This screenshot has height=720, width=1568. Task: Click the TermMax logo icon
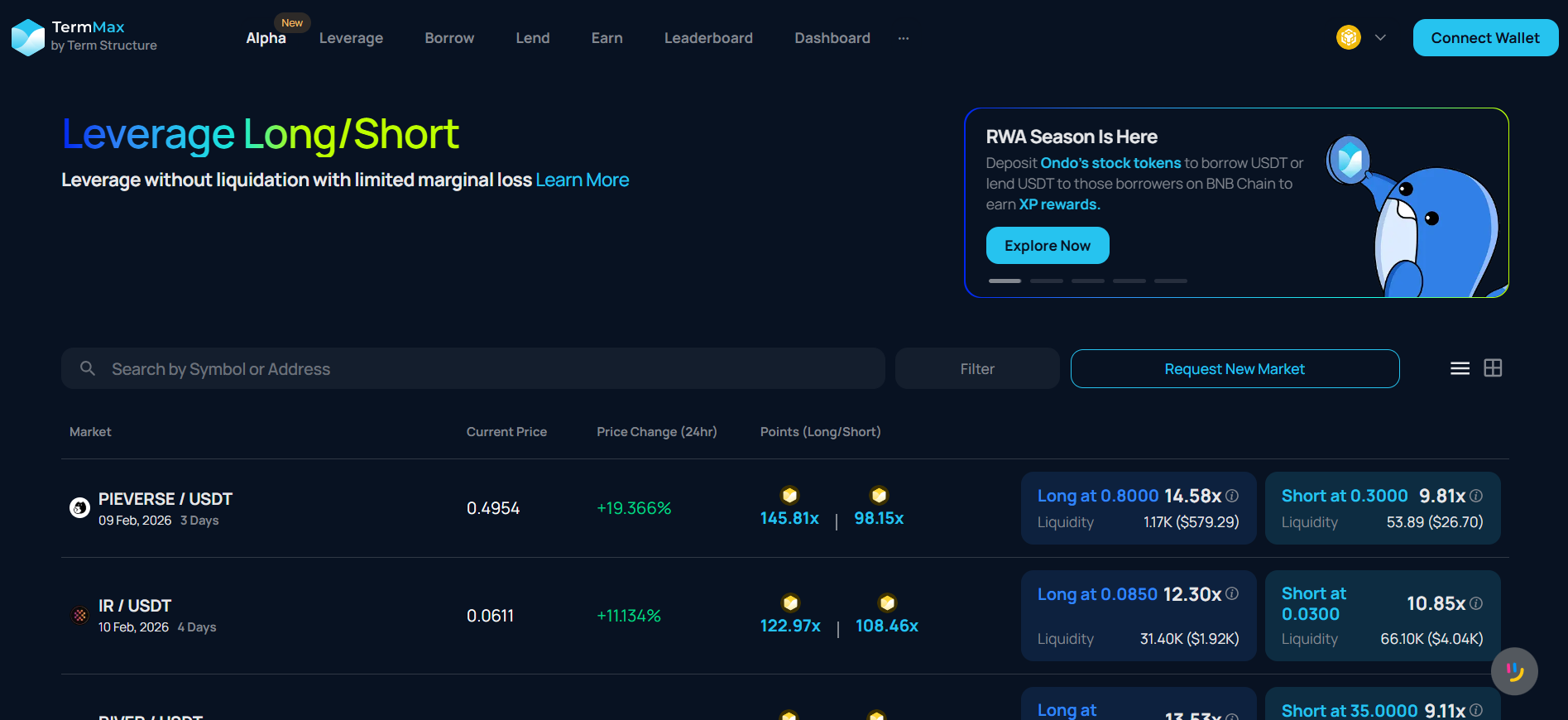click(28, 37)
